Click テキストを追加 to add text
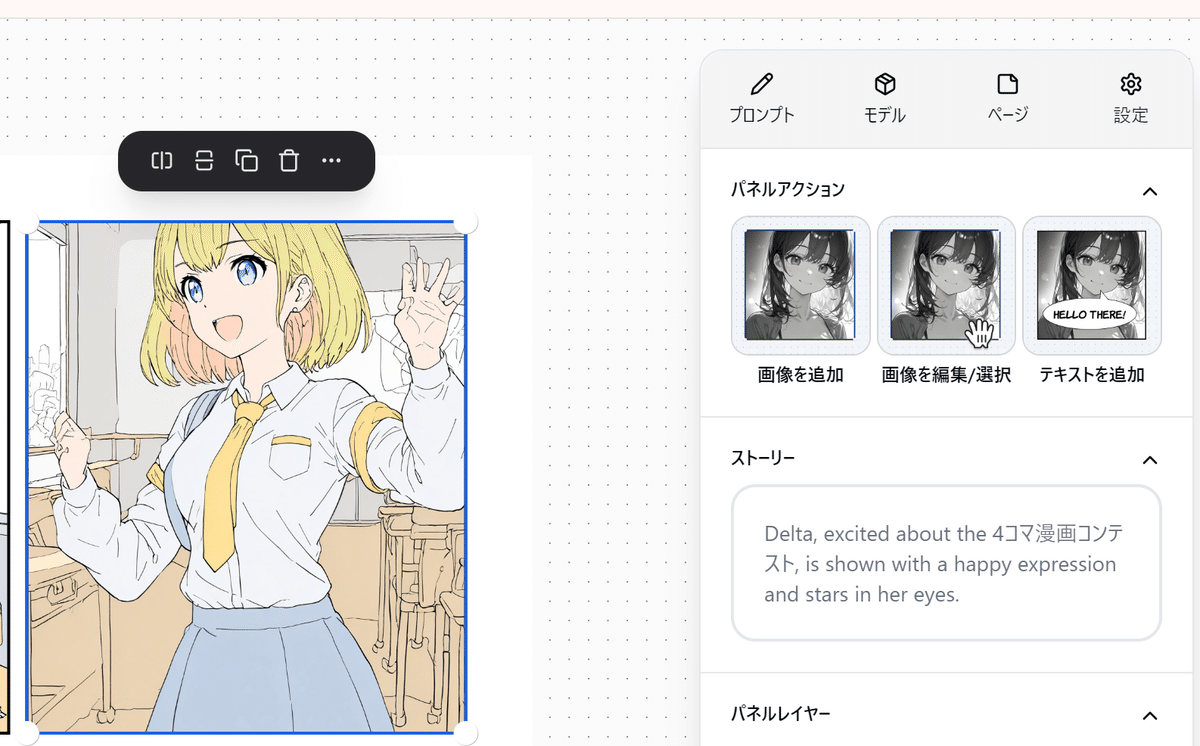The image size is (1200, 746). point(1092,285)
